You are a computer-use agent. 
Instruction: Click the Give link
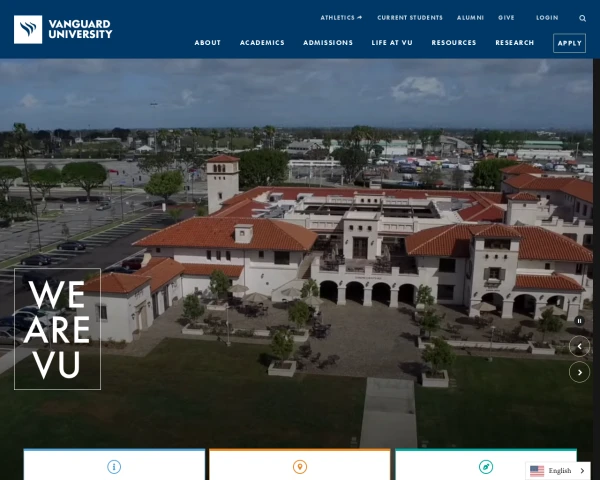click(x=506, y=18)
